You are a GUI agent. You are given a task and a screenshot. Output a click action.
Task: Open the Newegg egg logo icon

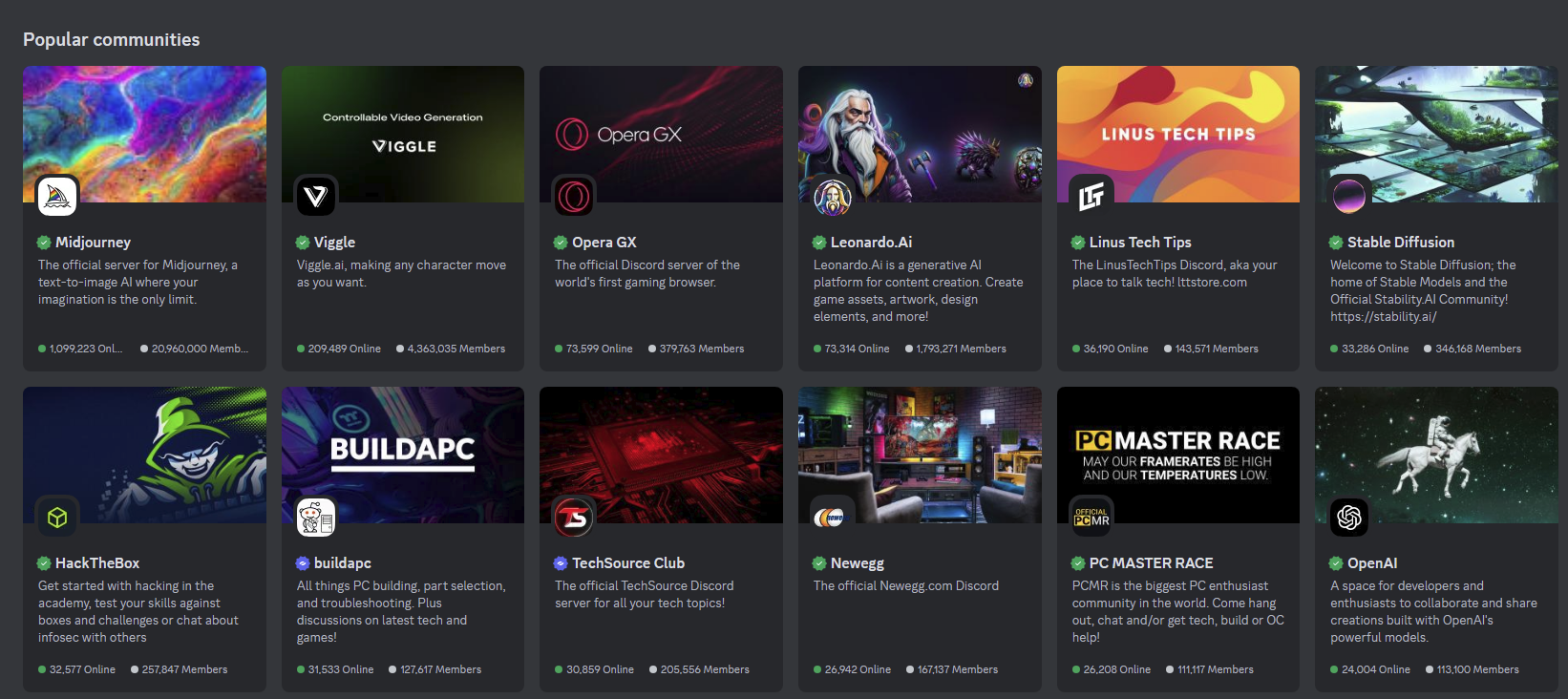833,518
